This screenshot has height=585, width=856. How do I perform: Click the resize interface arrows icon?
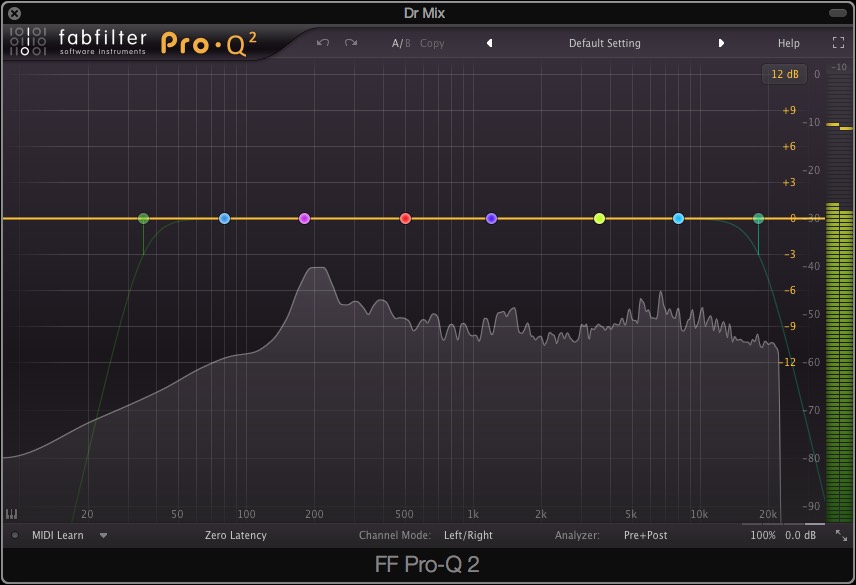841,535
